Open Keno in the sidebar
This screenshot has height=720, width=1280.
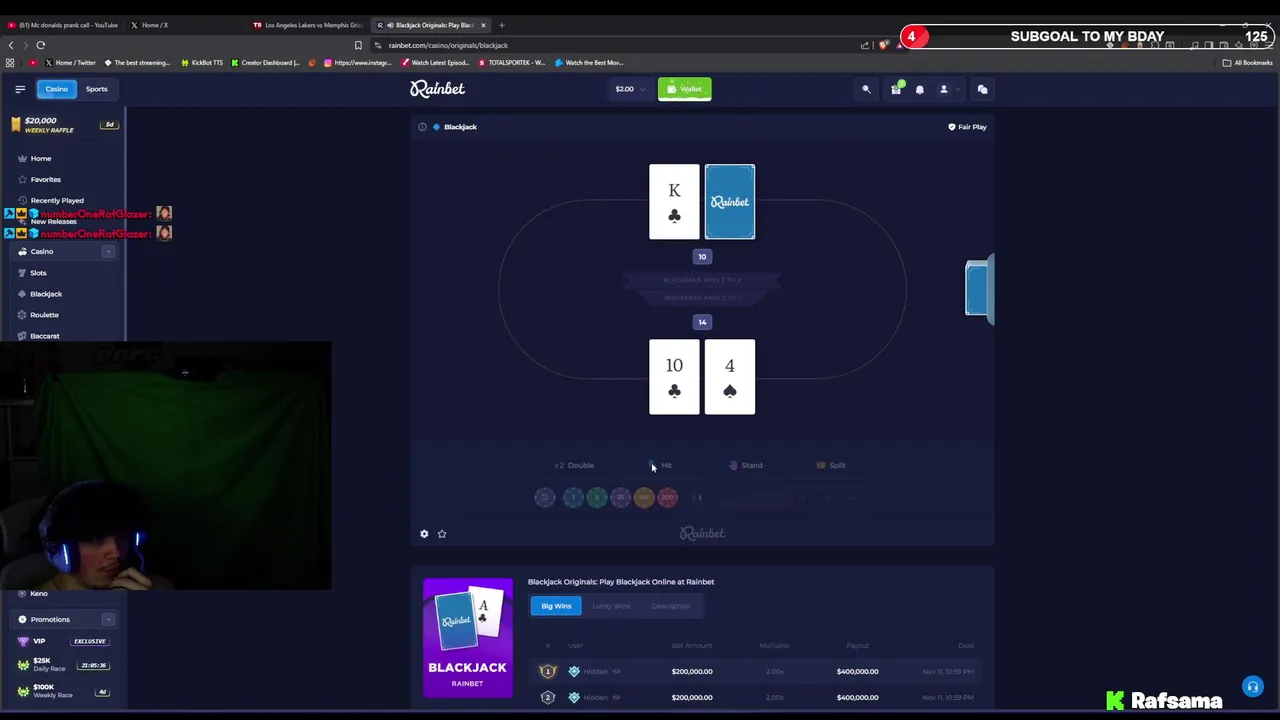click(39, 594)
